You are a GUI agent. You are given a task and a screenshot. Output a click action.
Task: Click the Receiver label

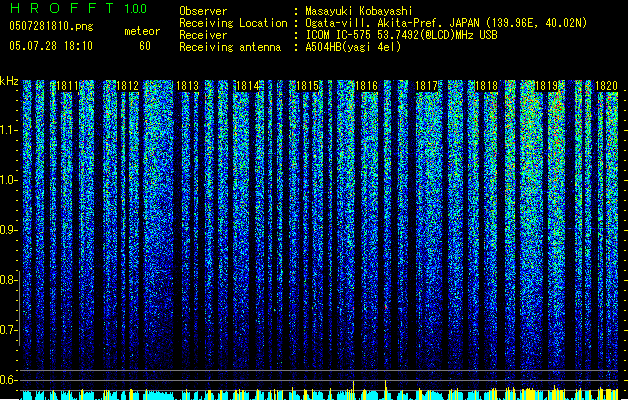203,35
